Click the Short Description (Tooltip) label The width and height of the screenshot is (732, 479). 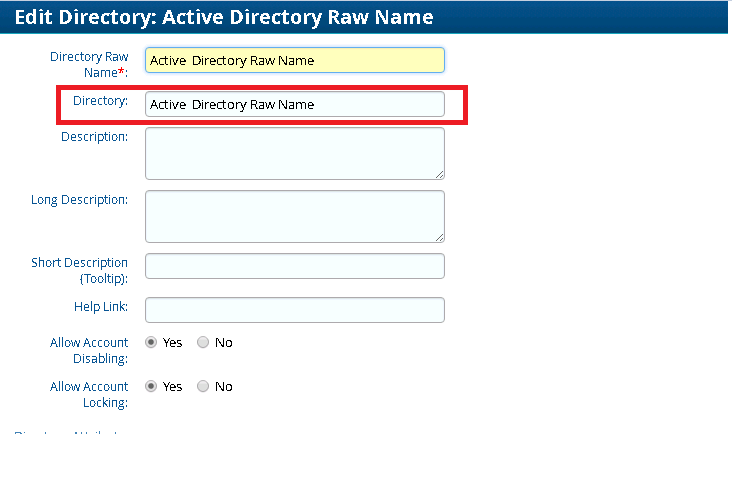tap(80, 270)
